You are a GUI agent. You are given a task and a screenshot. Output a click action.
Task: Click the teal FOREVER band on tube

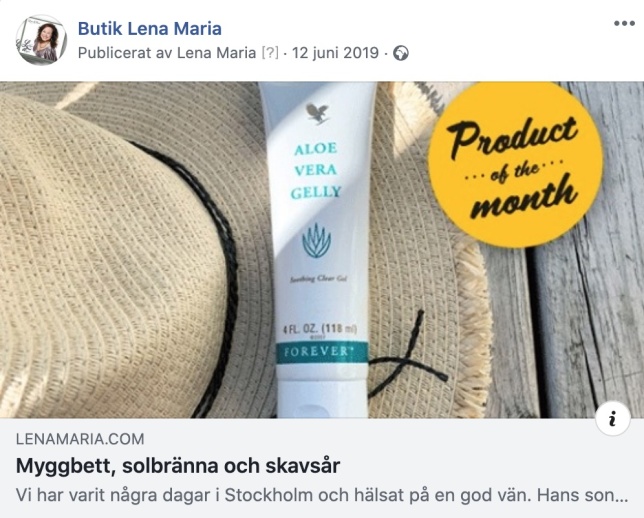[x=322, y=352]
